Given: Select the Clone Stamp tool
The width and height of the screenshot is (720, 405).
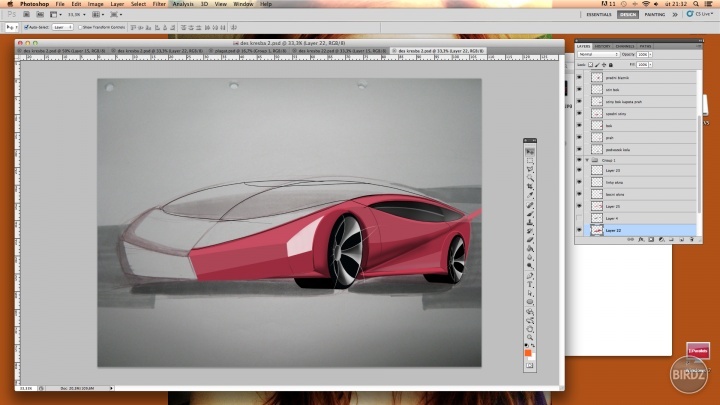Looking at the screenshot, I should [530, 223].
